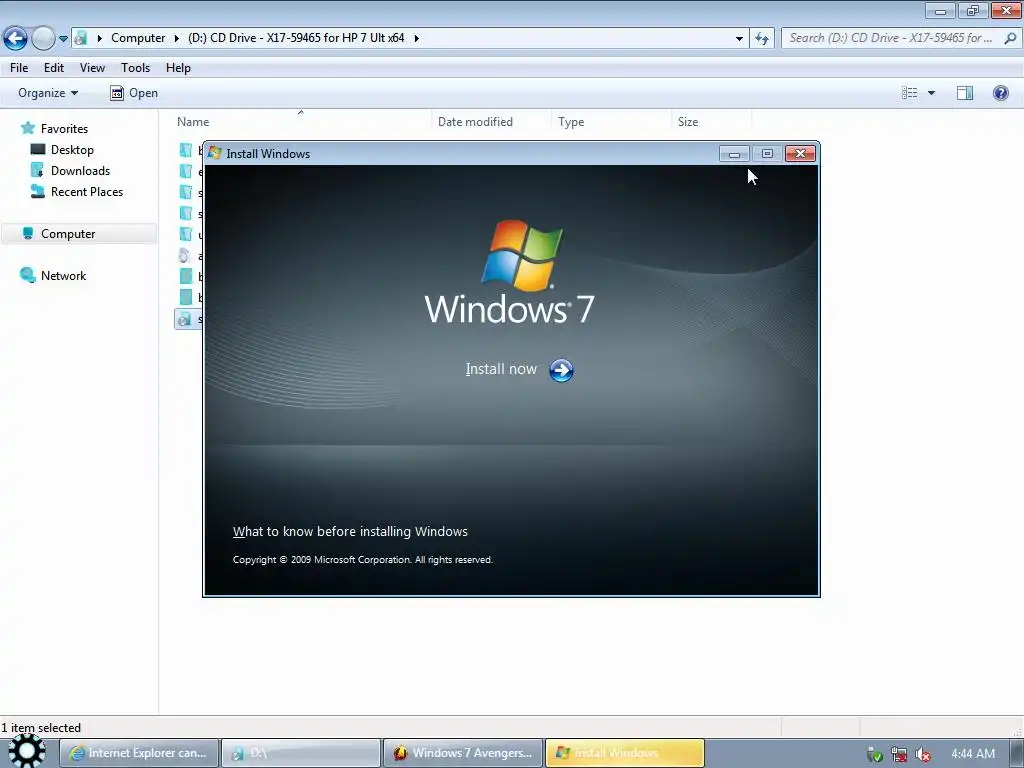Minimize the Install Windows dialog
The height and width of the screenshot is (768, 1024).
coord(734,153)
